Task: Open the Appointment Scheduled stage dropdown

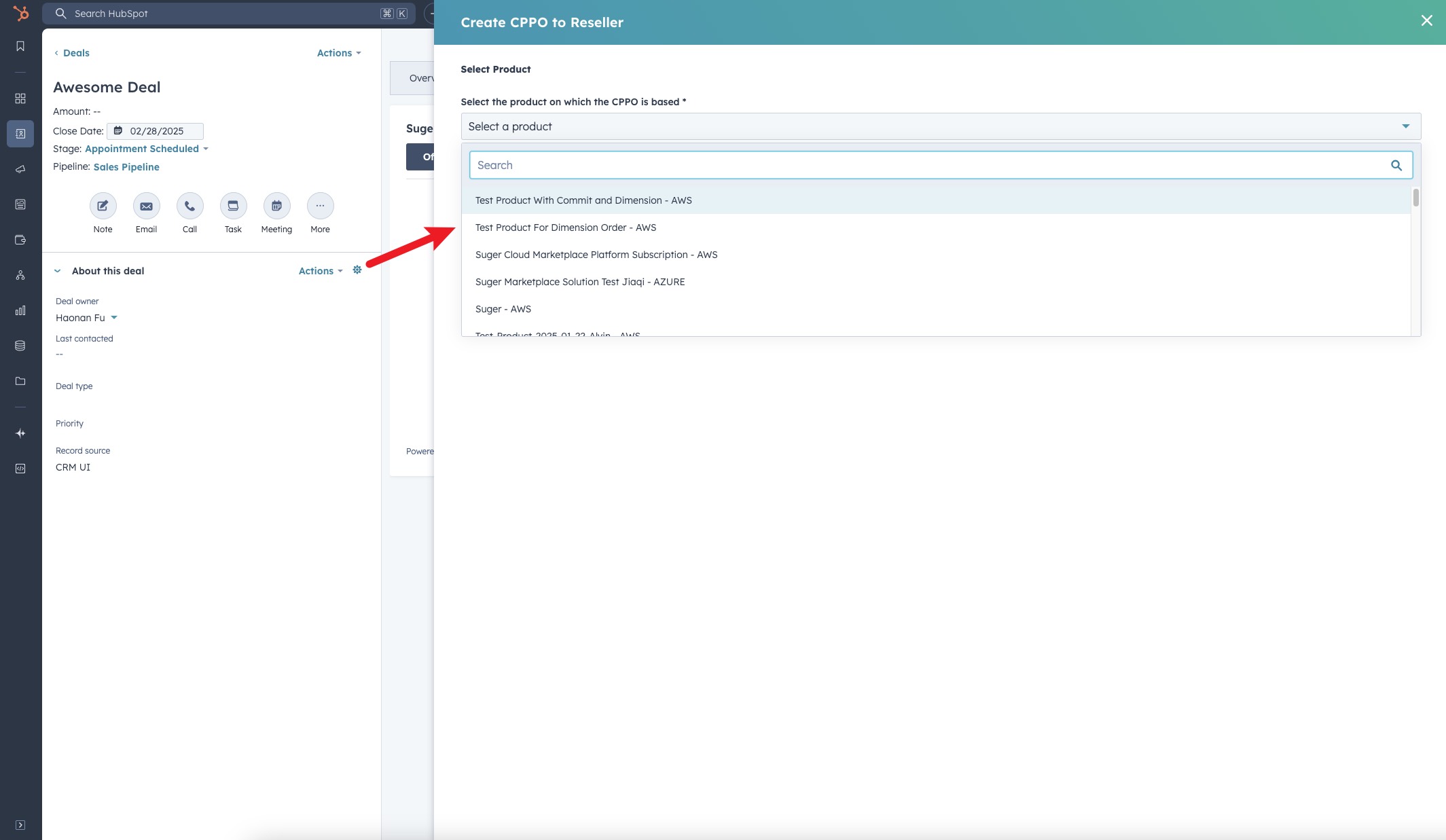Action: tap(146, 149)
